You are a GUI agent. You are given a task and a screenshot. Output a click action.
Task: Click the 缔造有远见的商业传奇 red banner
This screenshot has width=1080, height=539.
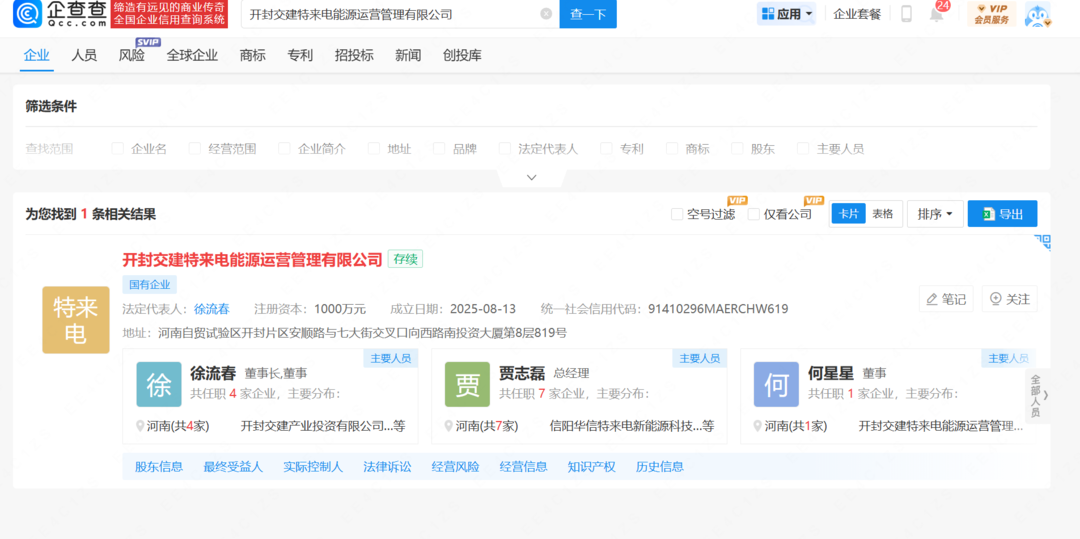[169, 14]
